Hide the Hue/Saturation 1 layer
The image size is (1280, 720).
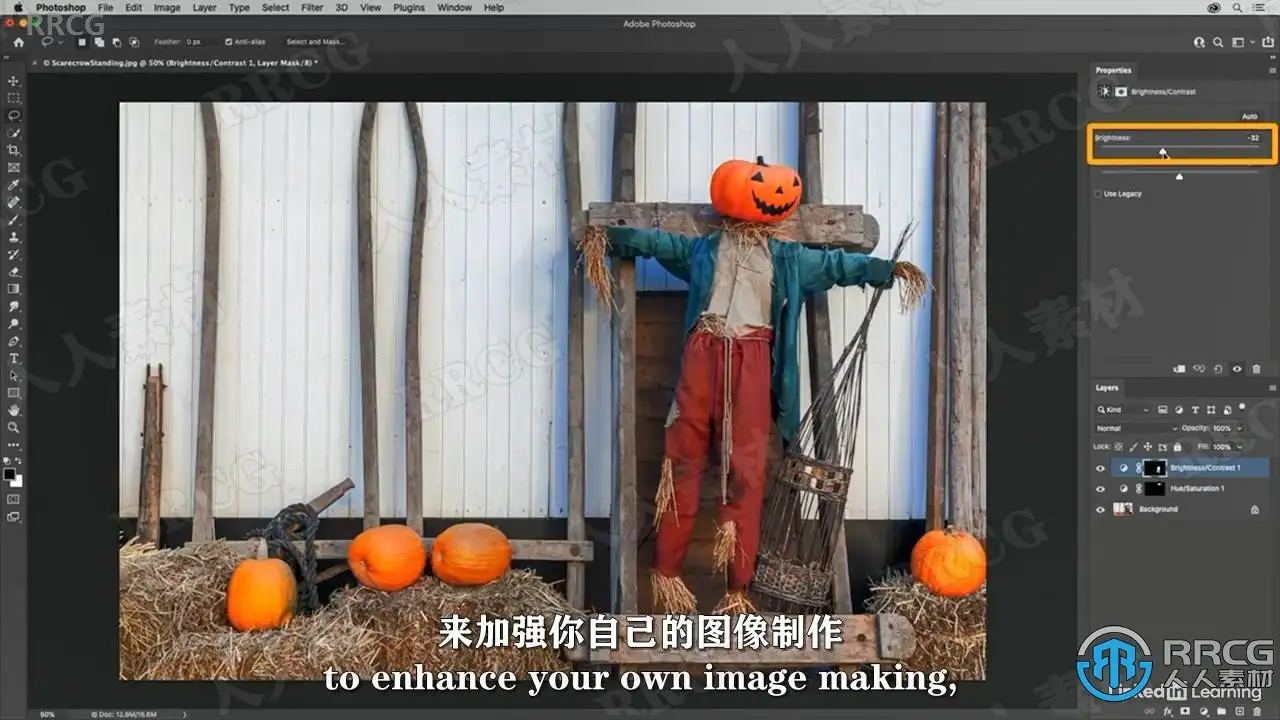(1101, 489)
